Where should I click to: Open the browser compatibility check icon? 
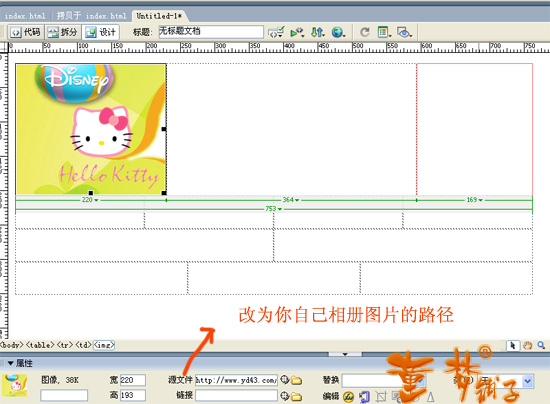coord(297,32)
